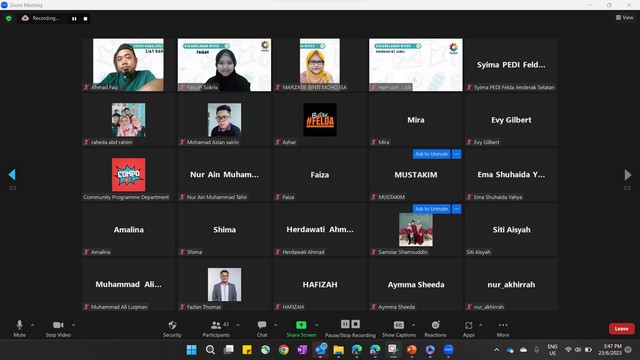Viewport: 640px width, 360px height.
Task: Open Google Chrome from the taskbar
Action: [284, 350]
